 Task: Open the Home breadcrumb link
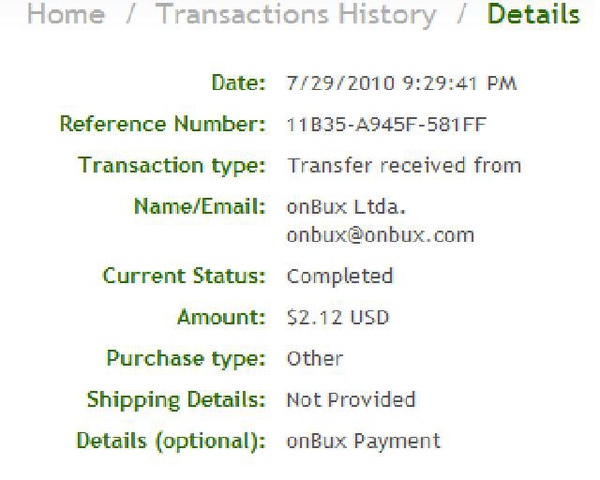[x=66, y=14]
